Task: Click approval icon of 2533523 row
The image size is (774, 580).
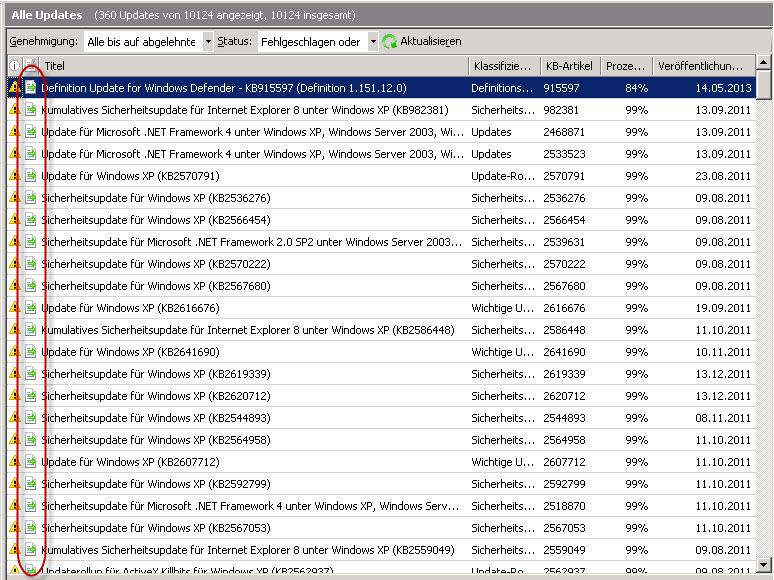Action: [x=31, y=154]
